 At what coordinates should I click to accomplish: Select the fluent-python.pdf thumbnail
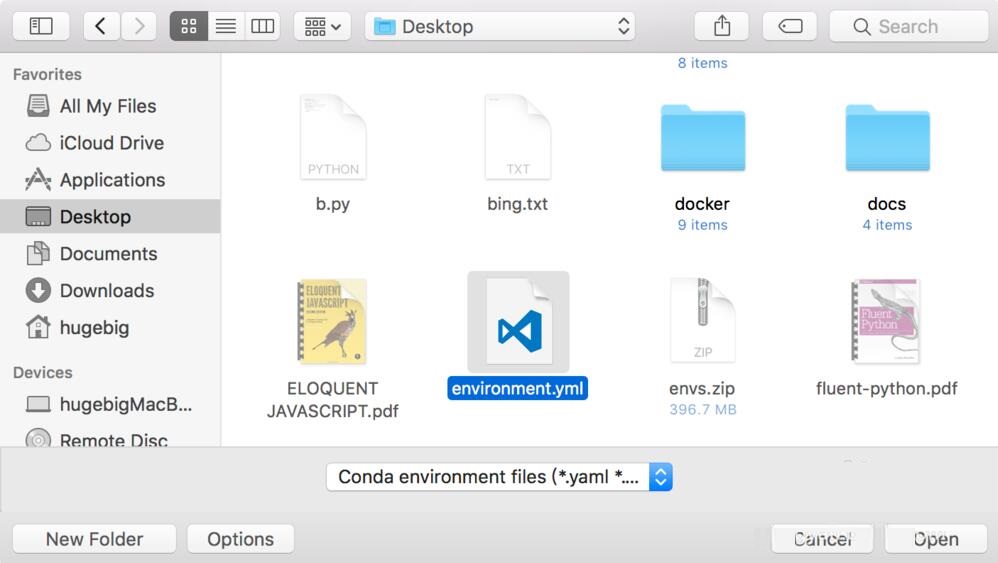point(886,322)
